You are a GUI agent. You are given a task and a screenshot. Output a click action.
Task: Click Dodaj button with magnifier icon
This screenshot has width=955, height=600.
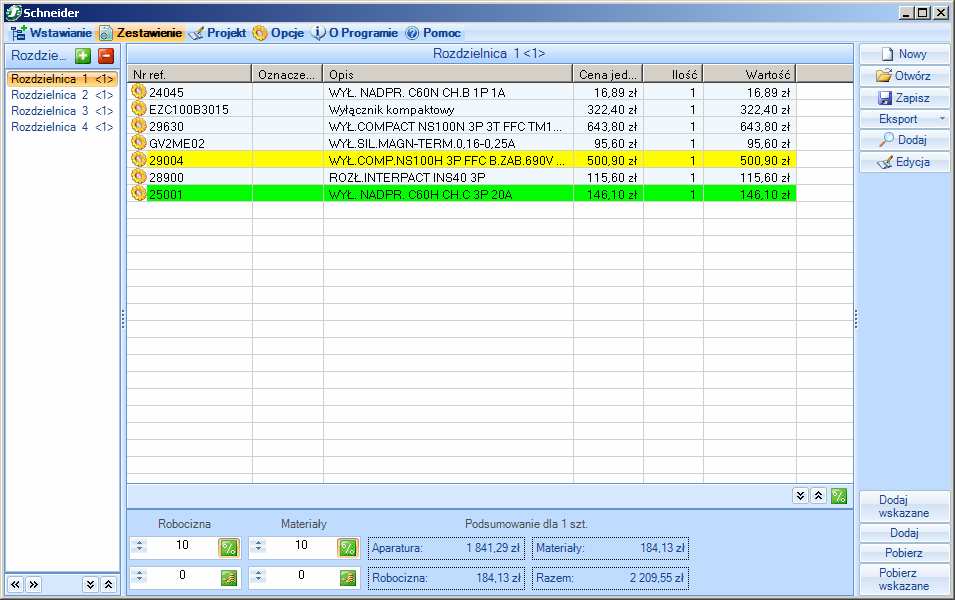pyautogui.click(x=904, y=140)
